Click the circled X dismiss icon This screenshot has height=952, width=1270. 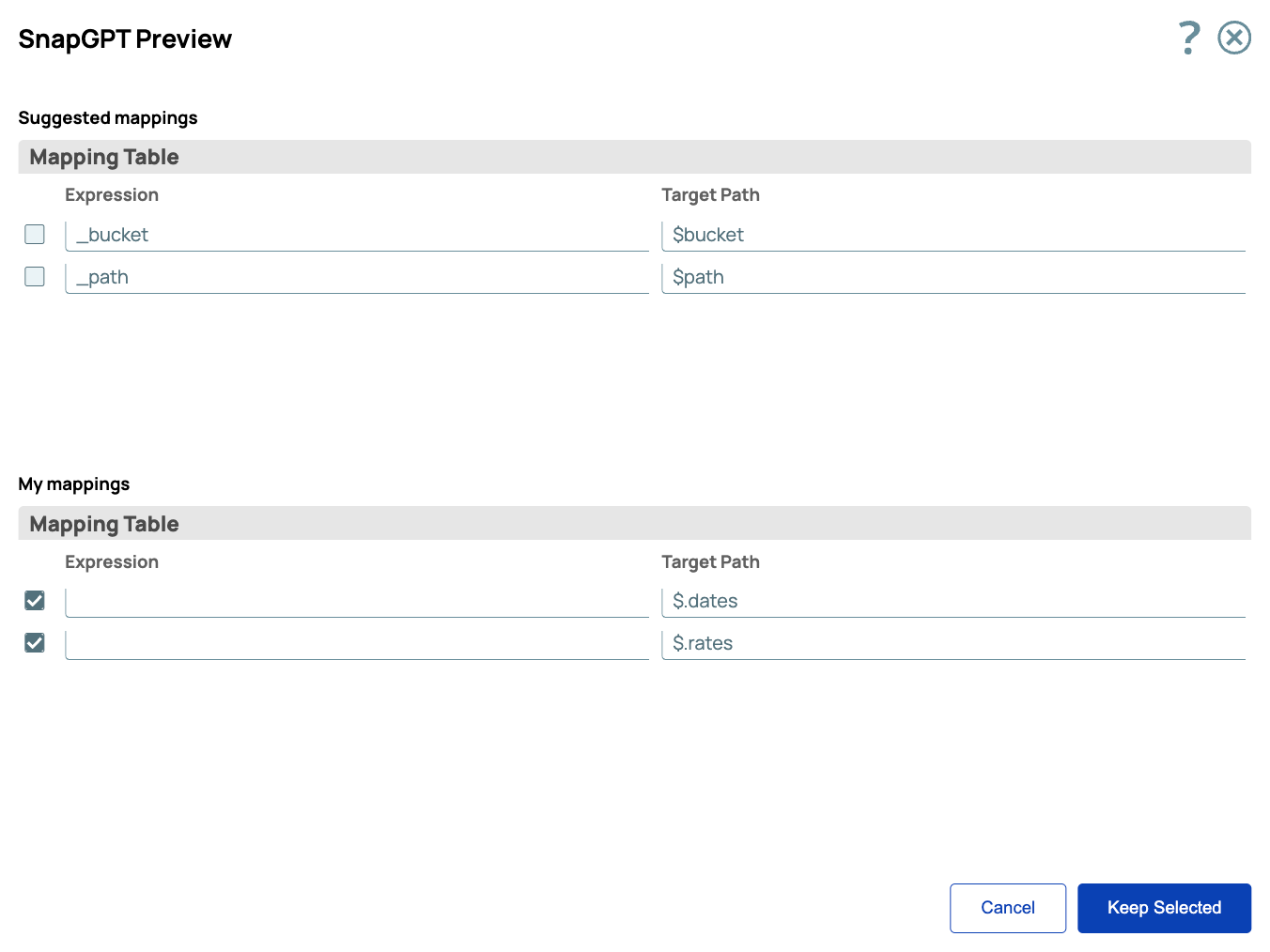pyautogui.click(x=1234, y=38)
